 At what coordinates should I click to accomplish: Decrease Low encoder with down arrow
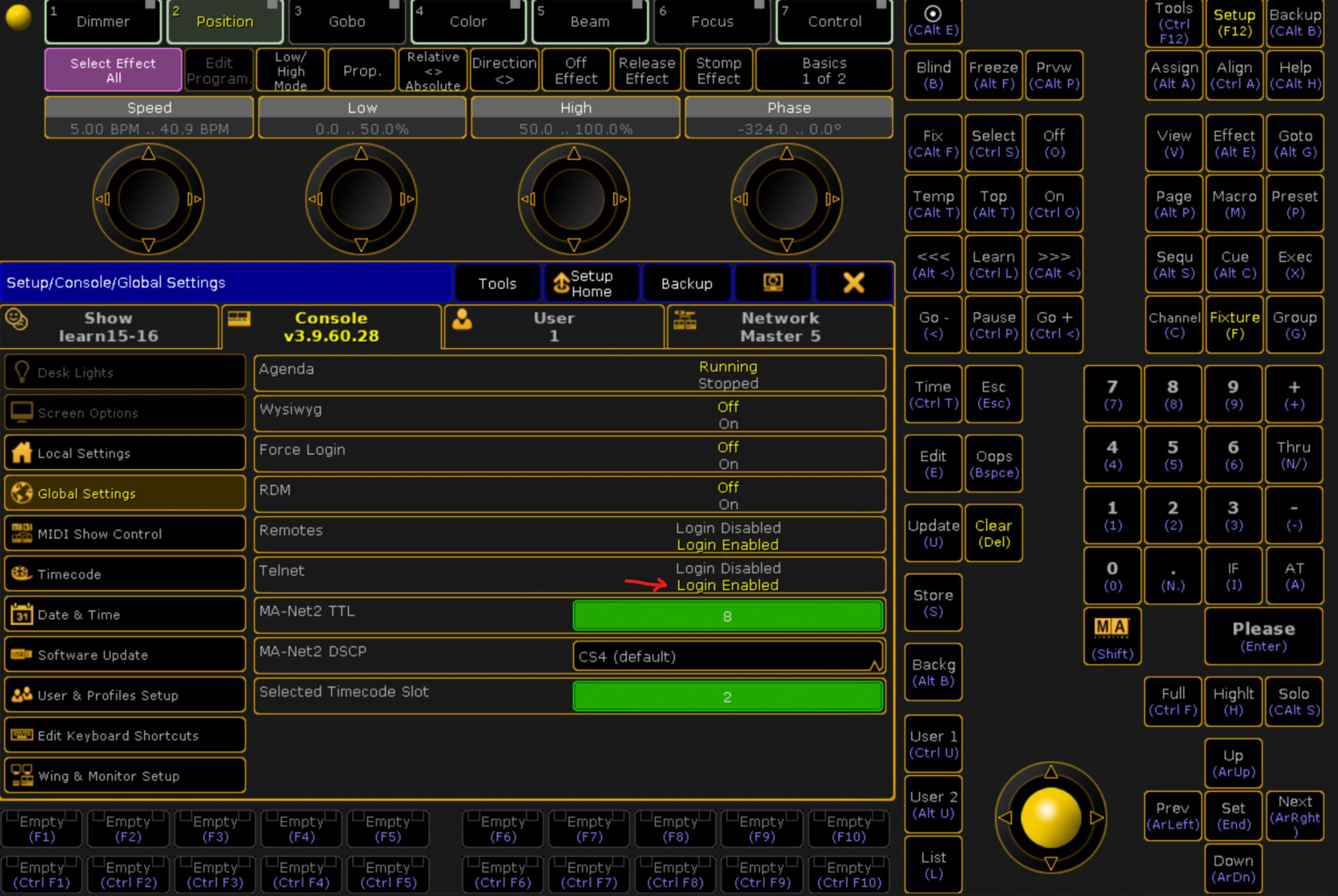click(x=361, y=245)
